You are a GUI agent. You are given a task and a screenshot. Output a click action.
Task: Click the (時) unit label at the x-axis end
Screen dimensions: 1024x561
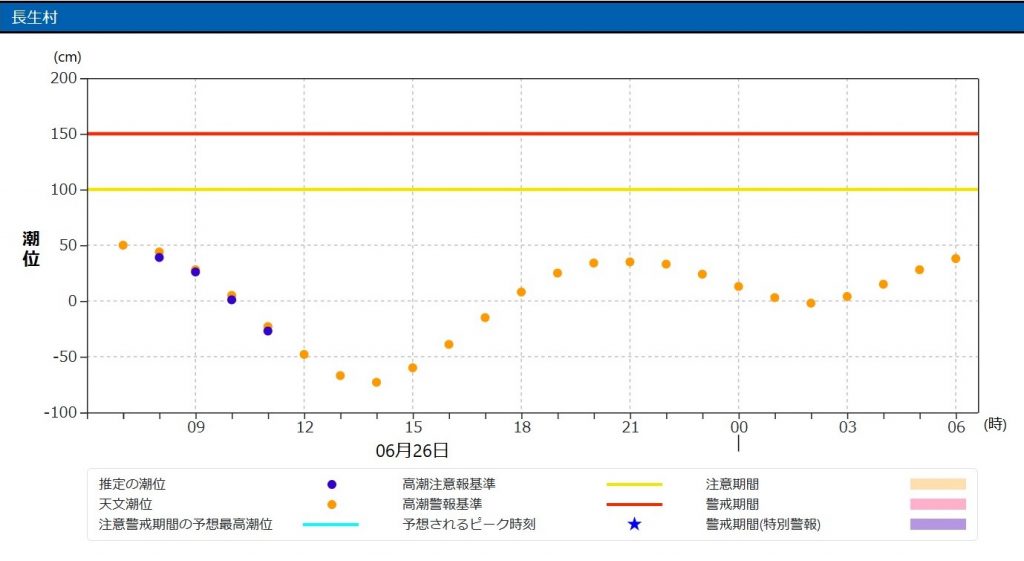995,425
